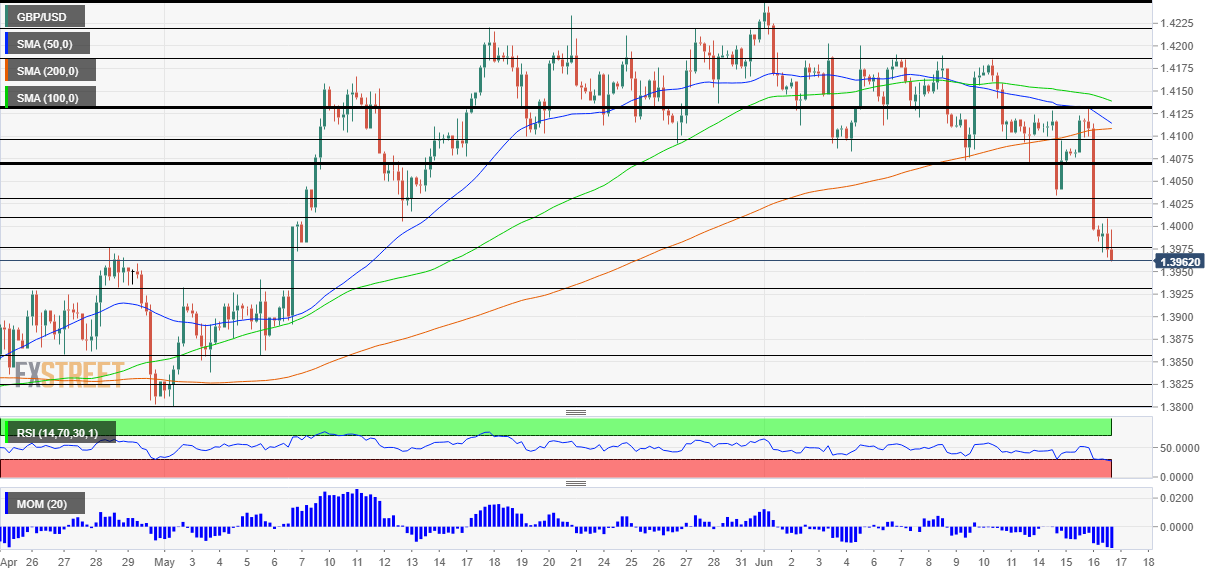Viewport: 1223px width, 575px height.
Task: Click the 1.4100 price axis label
Action: (x=1176, y=136)
